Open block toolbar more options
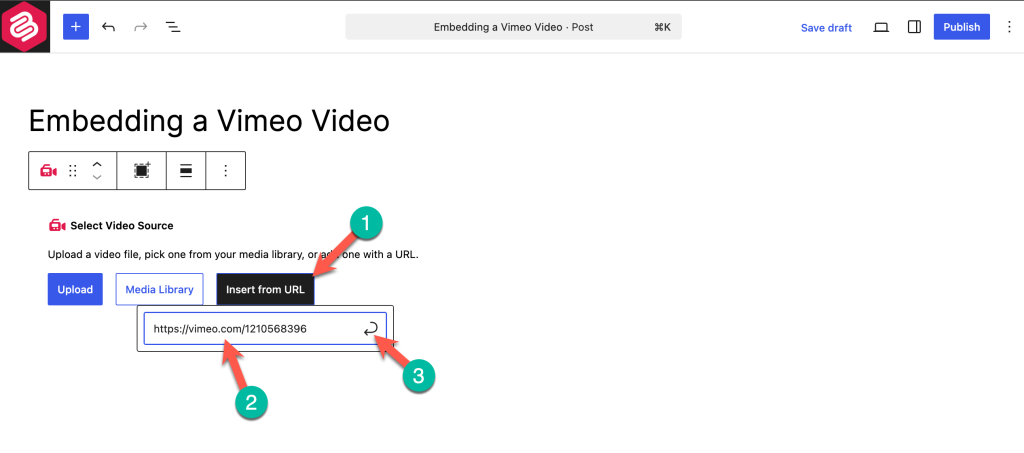The height and width of the screenshot is (453, 1024). point(225,171)
